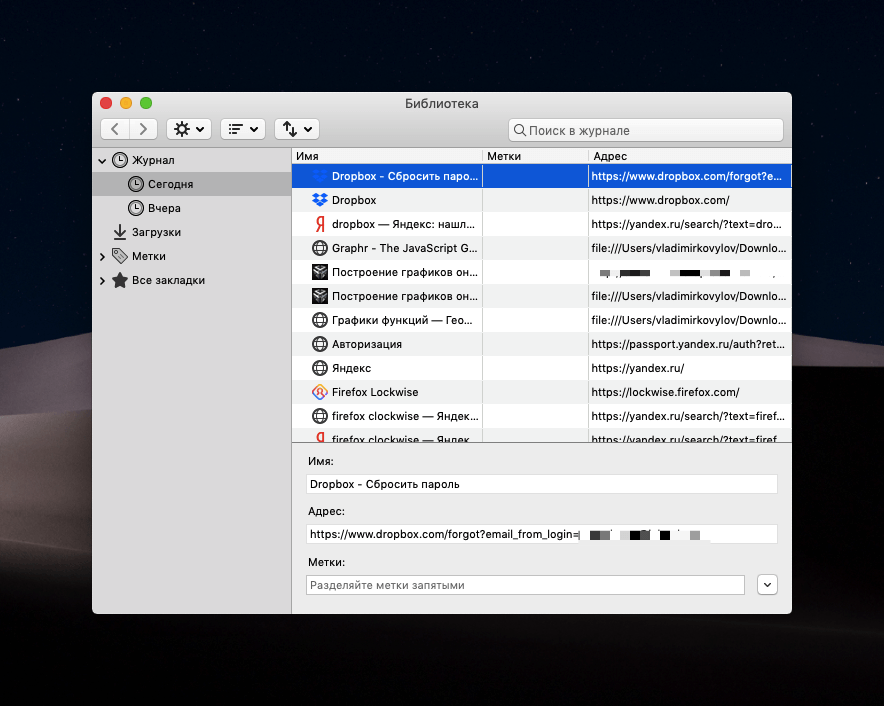Sort by the Адрес column header

click(x=690, y=156)
